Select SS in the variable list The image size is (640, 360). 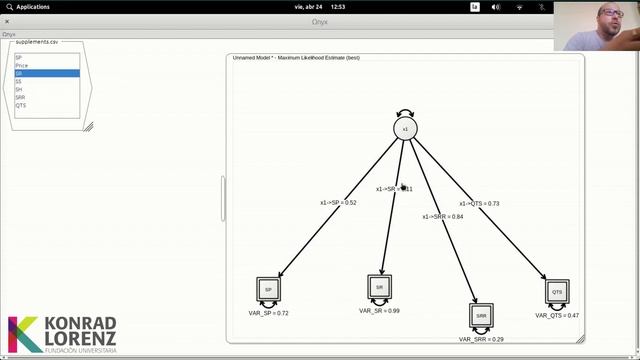tap(47, 81)
